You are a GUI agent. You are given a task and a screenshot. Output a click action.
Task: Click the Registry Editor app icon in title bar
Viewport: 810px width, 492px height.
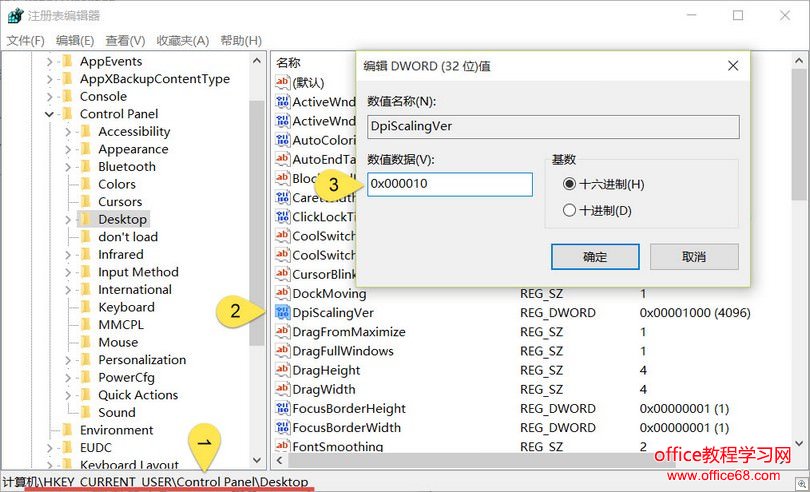click(x=15, y=15)
